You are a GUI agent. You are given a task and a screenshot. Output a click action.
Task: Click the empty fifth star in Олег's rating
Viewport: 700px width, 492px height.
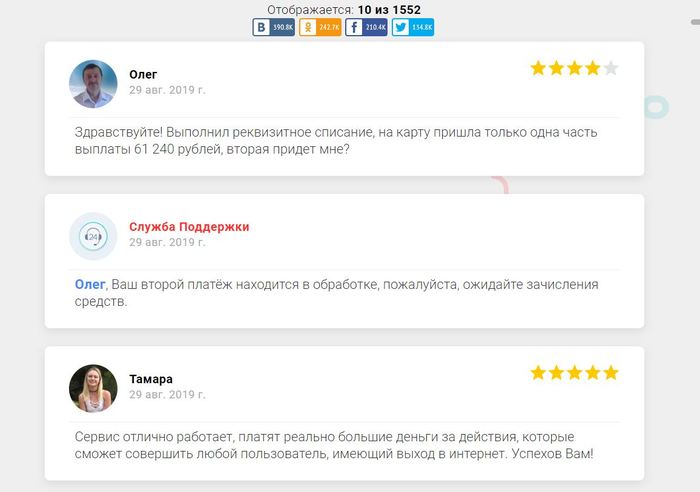click(x=611, y=68)
